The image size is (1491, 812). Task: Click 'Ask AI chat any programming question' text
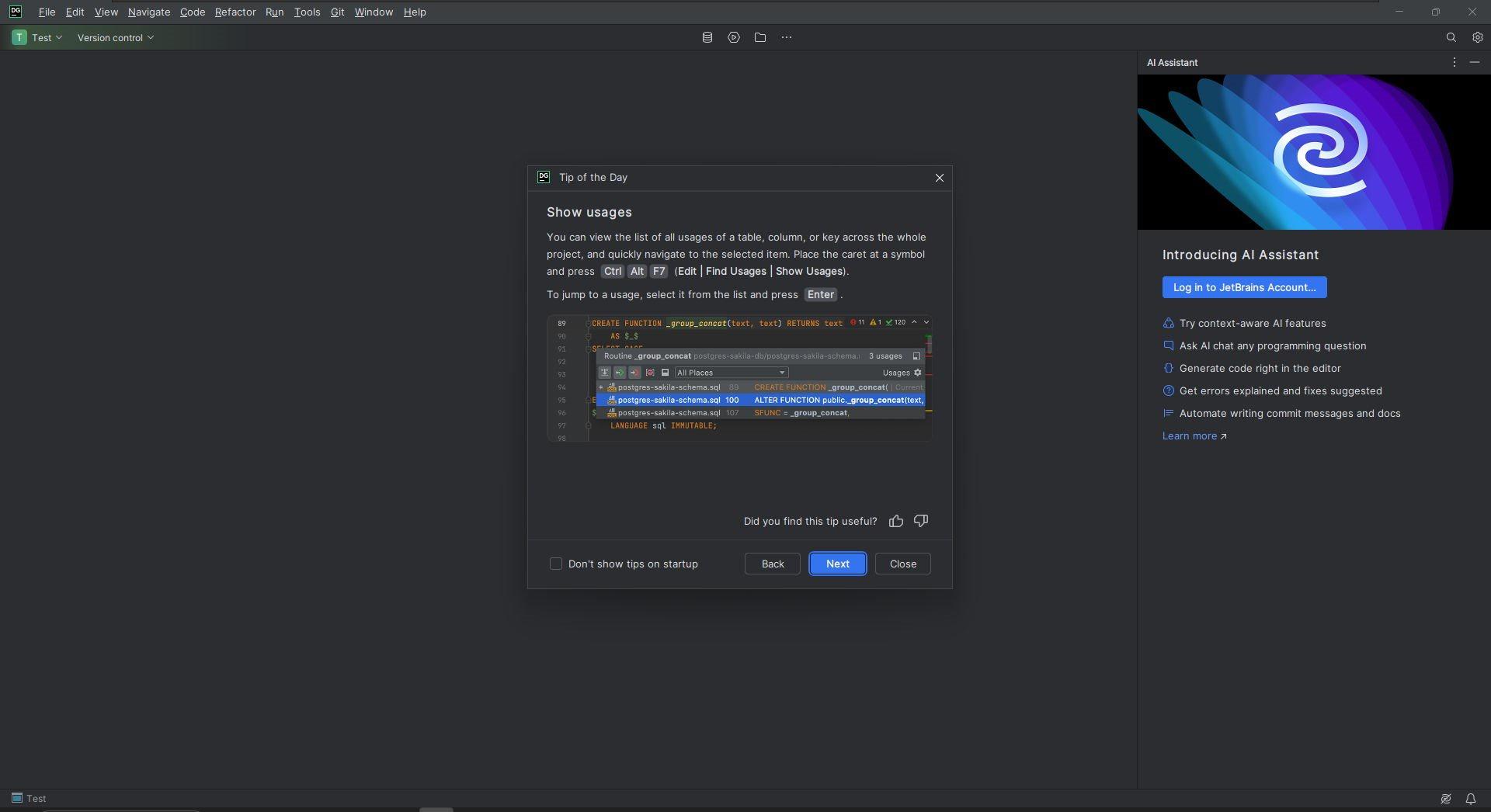(1273, 346)
